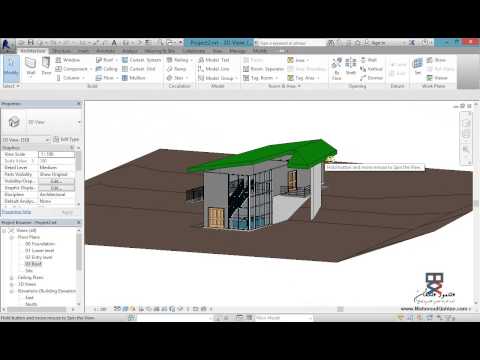Select the Railing tool
The image size is (480, 360).
click(178, 60)
